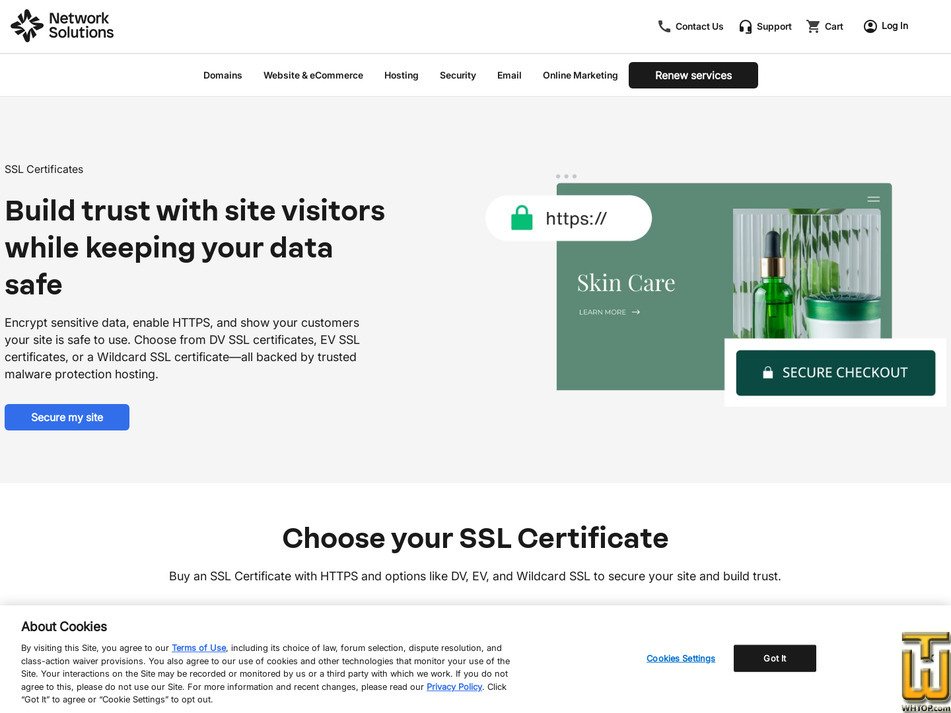This screenshot has height=713, width=951.
Task: Click the SSL Certificates breadcrumb text
Action: tap(44, 169)
